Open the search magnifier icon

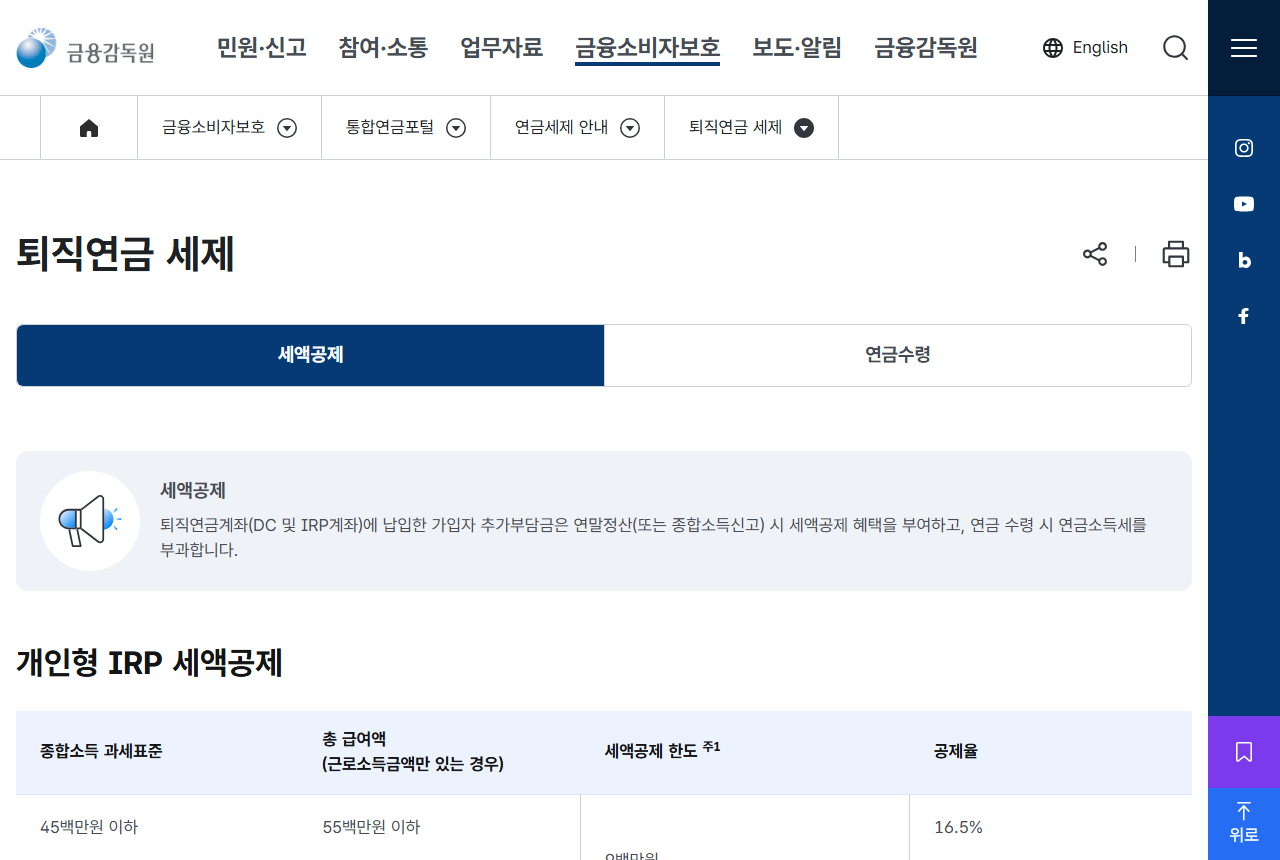1176,48
